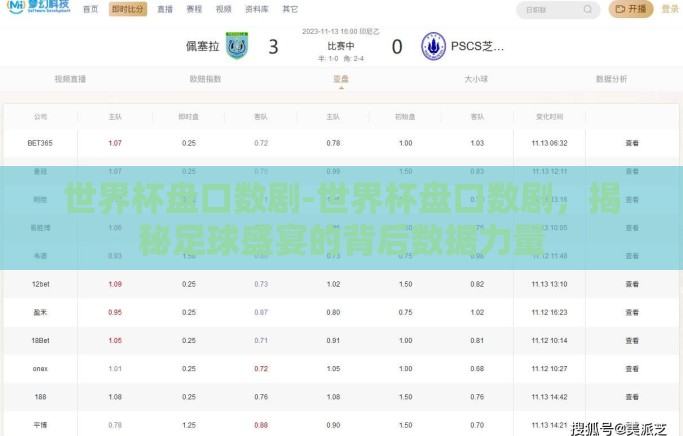Click the 188 company name

41,397
